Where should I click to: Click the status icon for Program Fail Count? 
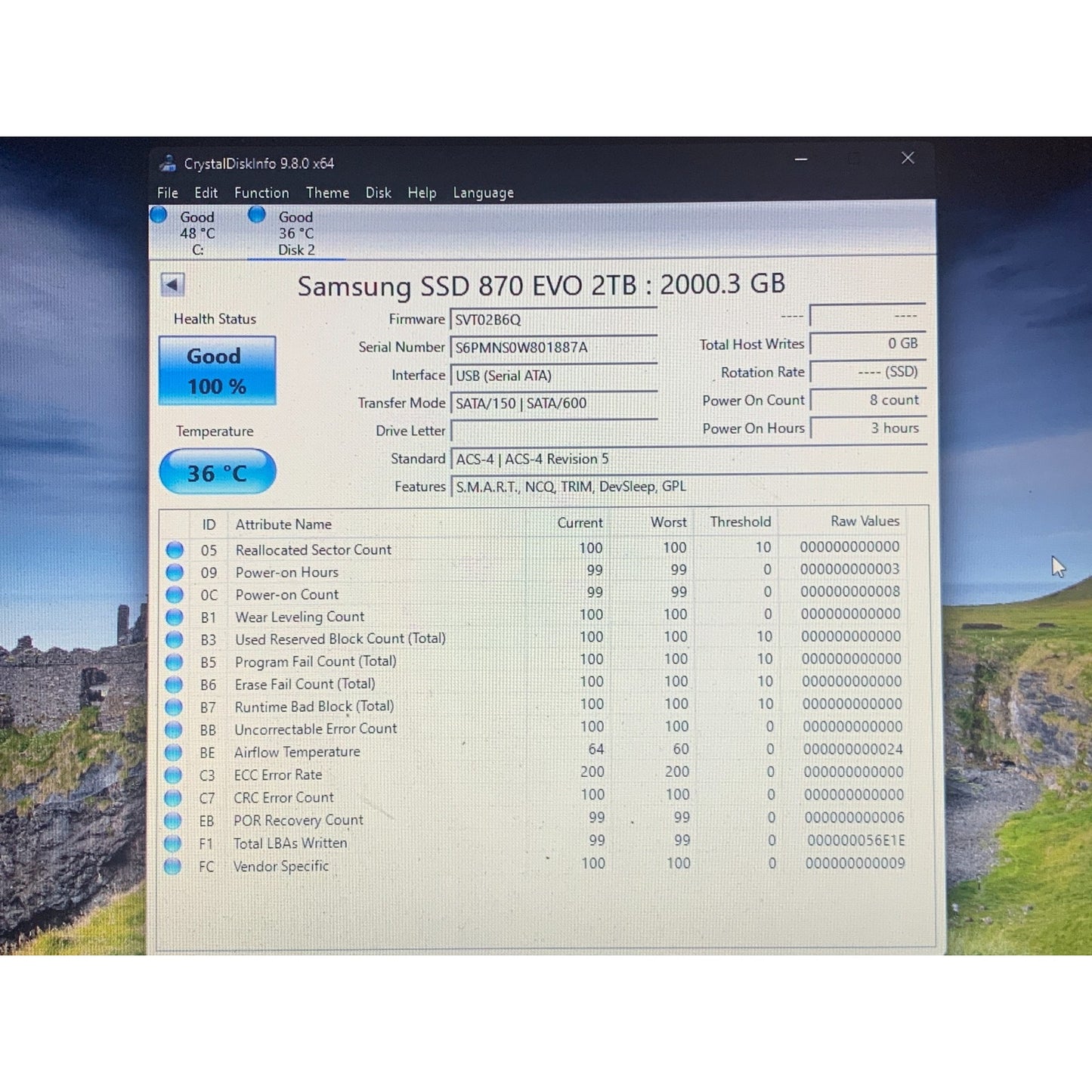(175, 662)
